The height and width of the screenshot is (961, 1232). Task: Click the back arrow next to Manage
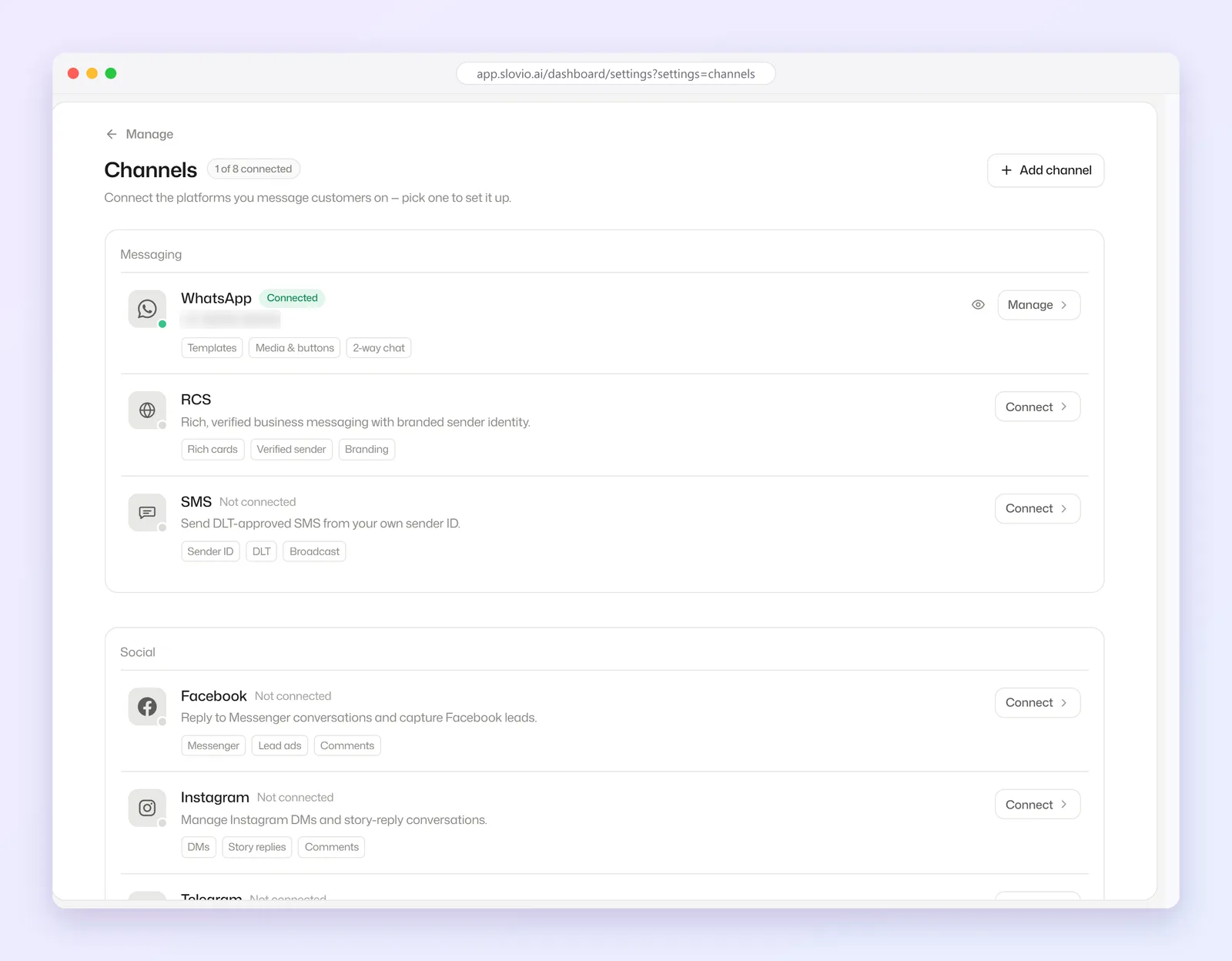[112, 134]
